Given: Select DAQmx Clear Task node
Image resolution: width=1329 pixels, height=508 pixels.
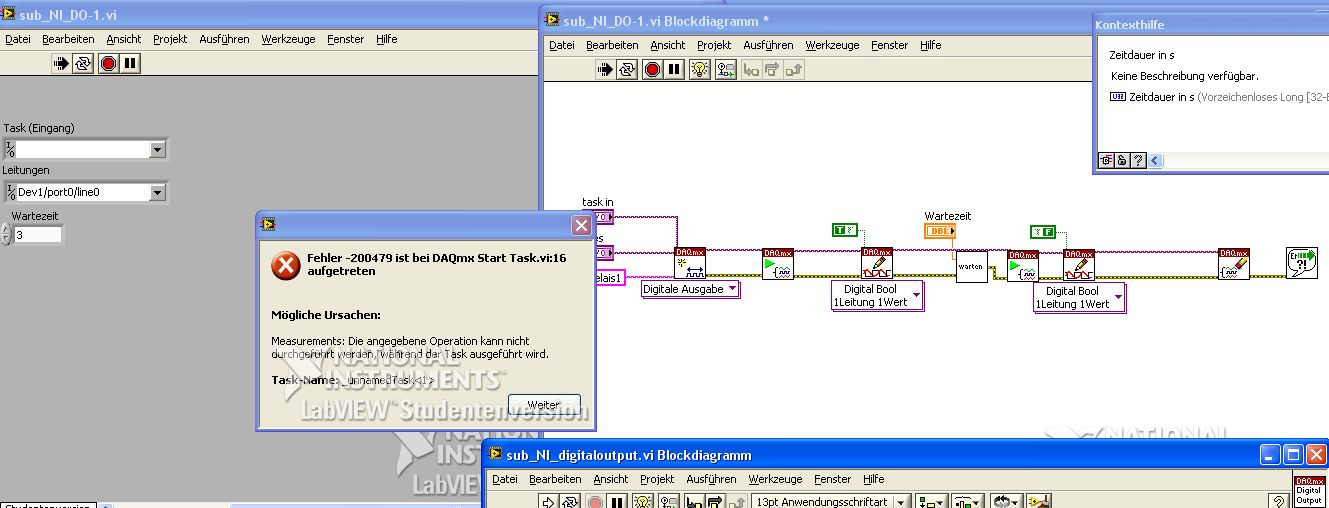Looking at the screenshot, I should [x=1234, y=264].
